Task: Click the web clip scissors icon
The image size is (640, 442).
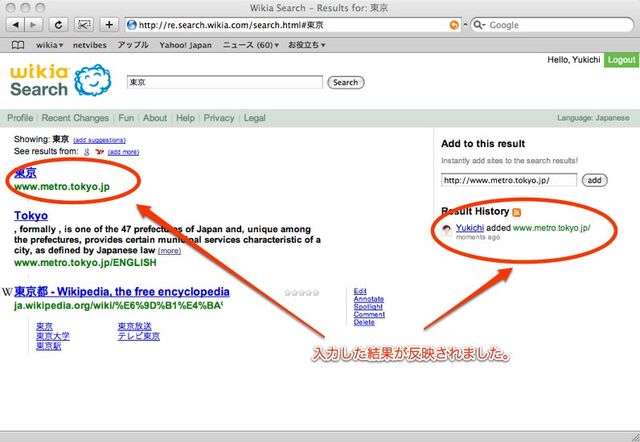Action: coord(84,25)
